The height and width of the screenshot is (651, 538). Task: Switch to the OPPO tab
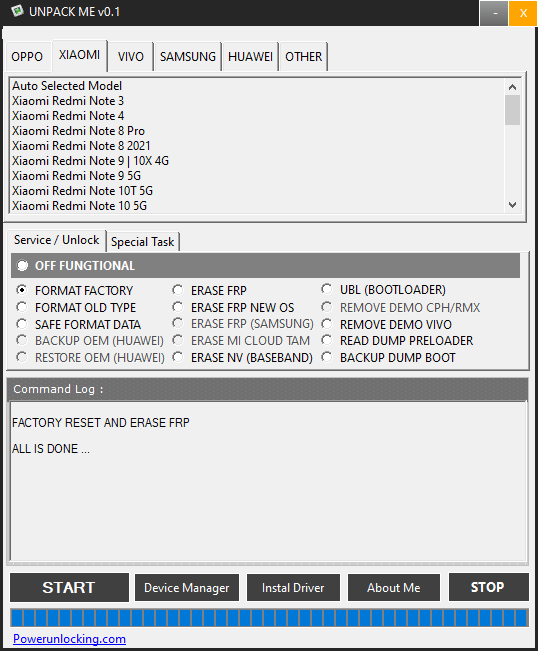(x=27, y=56)
